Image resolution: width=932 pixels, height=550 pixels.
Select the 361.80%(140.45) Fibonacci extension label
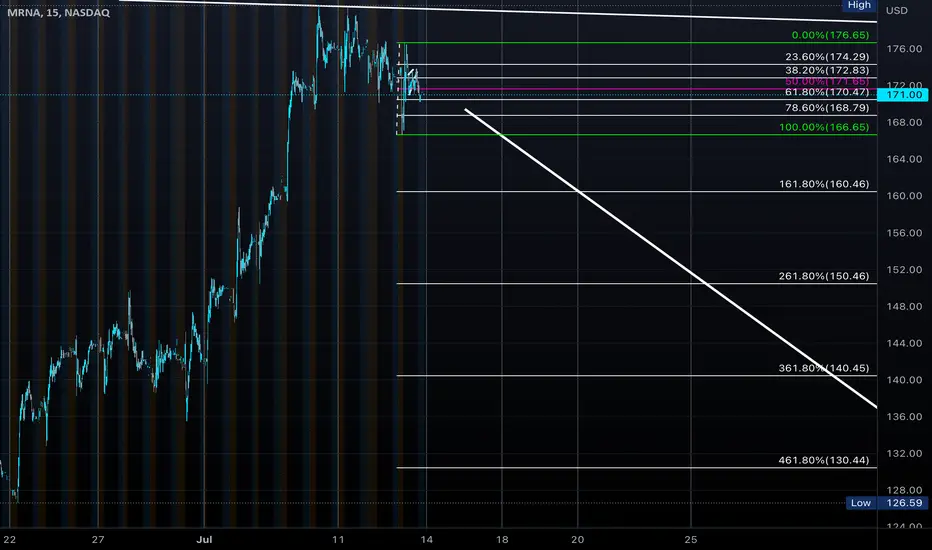pyautogui.click(x=824, y=369)
